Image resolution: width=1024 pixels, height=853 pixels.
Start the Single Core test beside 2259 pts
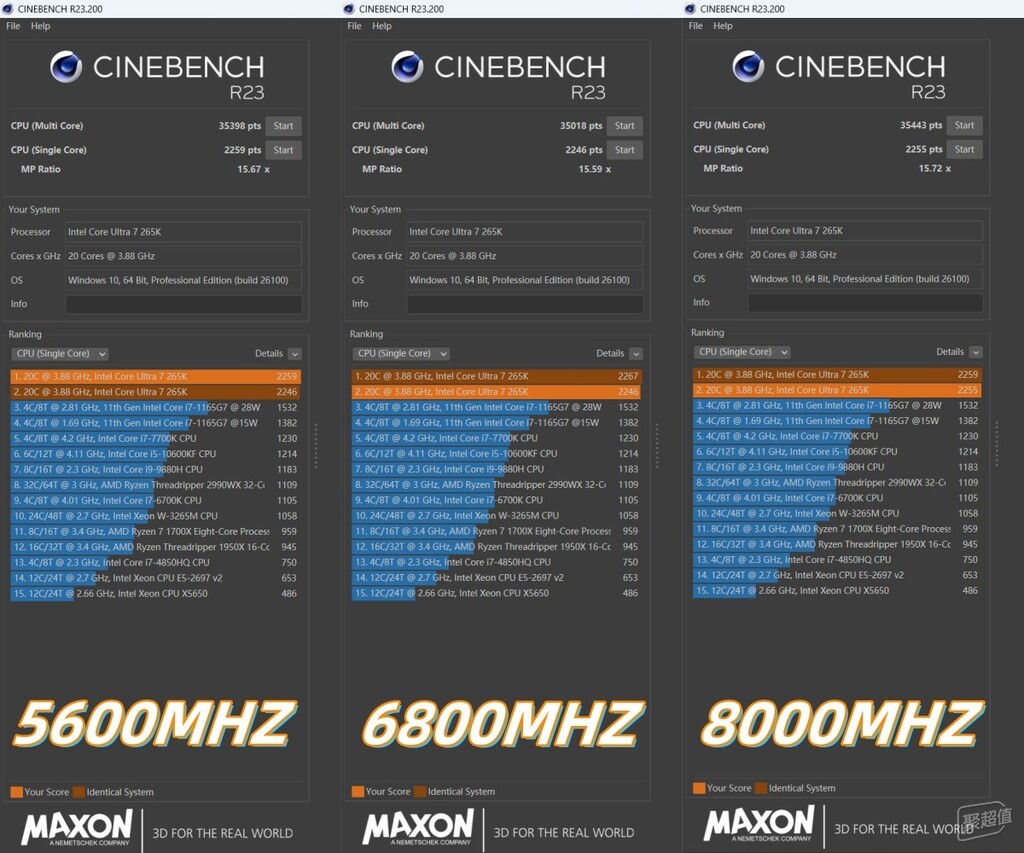click(x=283, y=150)
